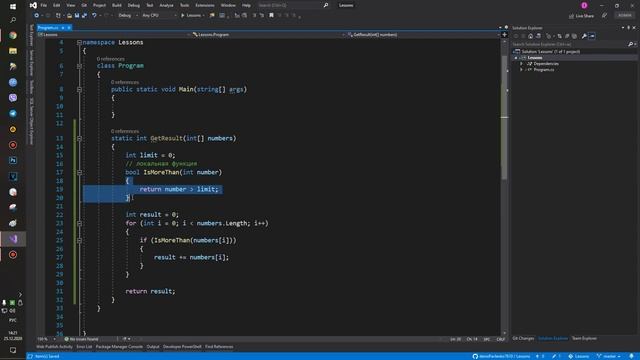
Task: Open the Package Manager Console tab
Action: click(119, 347)
